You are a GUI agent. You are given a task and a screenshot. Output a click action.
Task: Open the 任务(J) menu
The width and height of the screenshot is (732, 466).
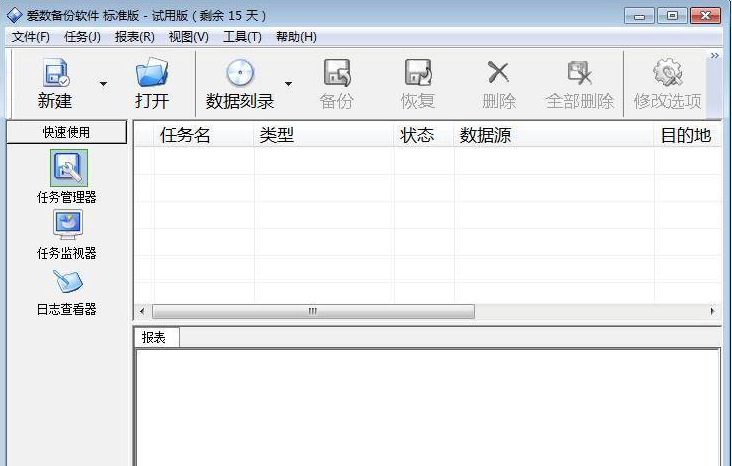pyautogui.click(x=82, y=37)
